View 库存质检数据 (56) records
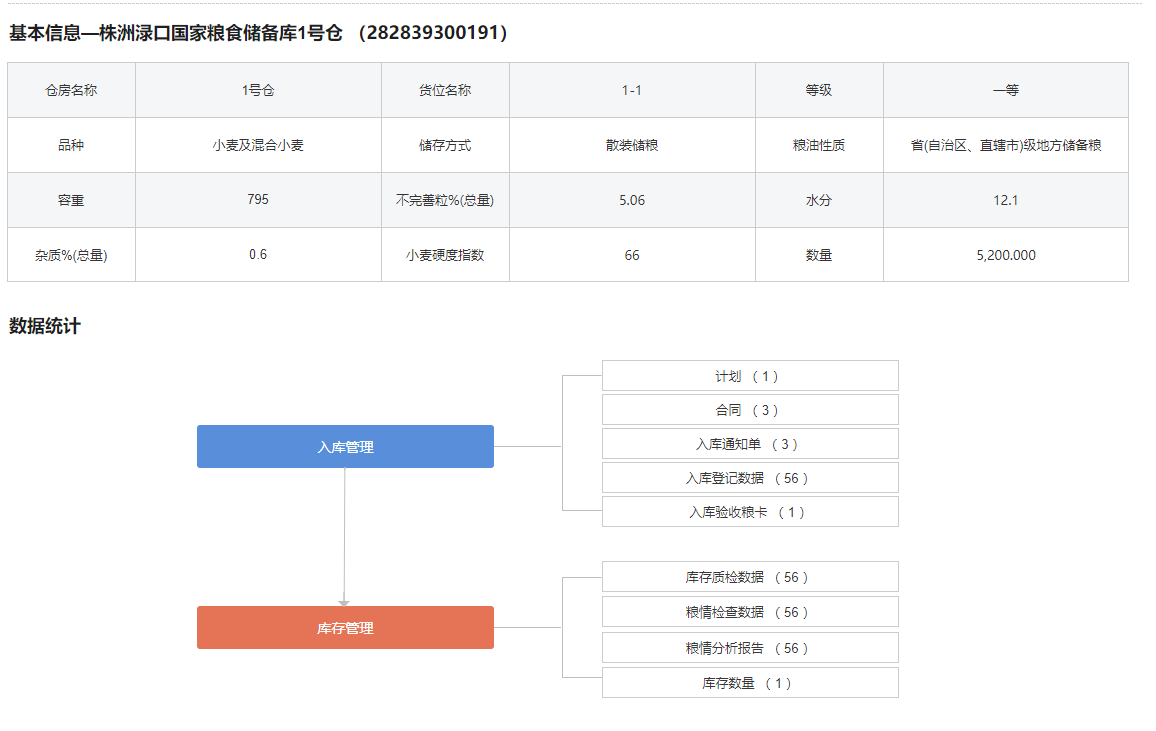 749,577
